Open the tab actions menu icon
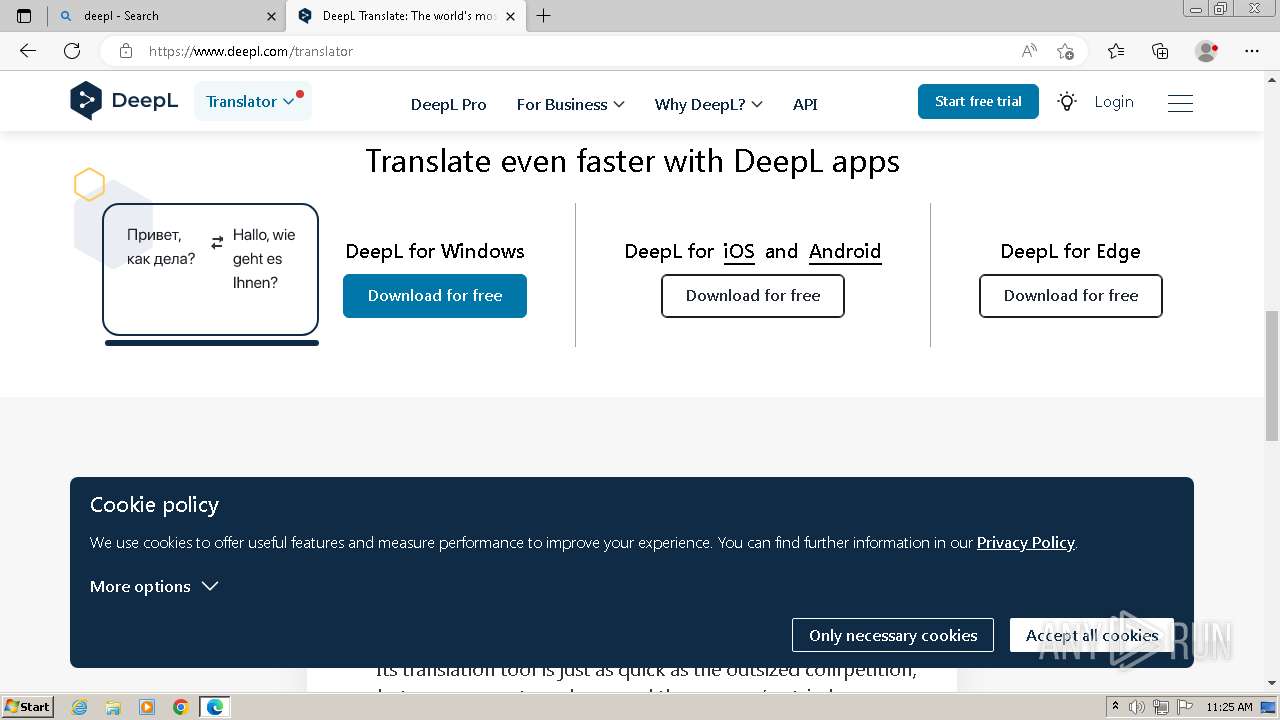Screen dimensions: 1280x720 click(x=24, y=16)
